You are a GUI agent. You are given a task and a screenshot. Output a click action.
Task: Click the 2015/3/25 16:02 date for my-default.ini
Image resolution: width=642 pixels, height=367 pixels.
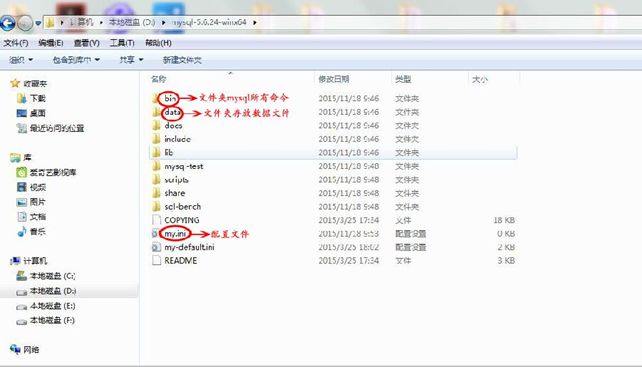pos(349,247)
